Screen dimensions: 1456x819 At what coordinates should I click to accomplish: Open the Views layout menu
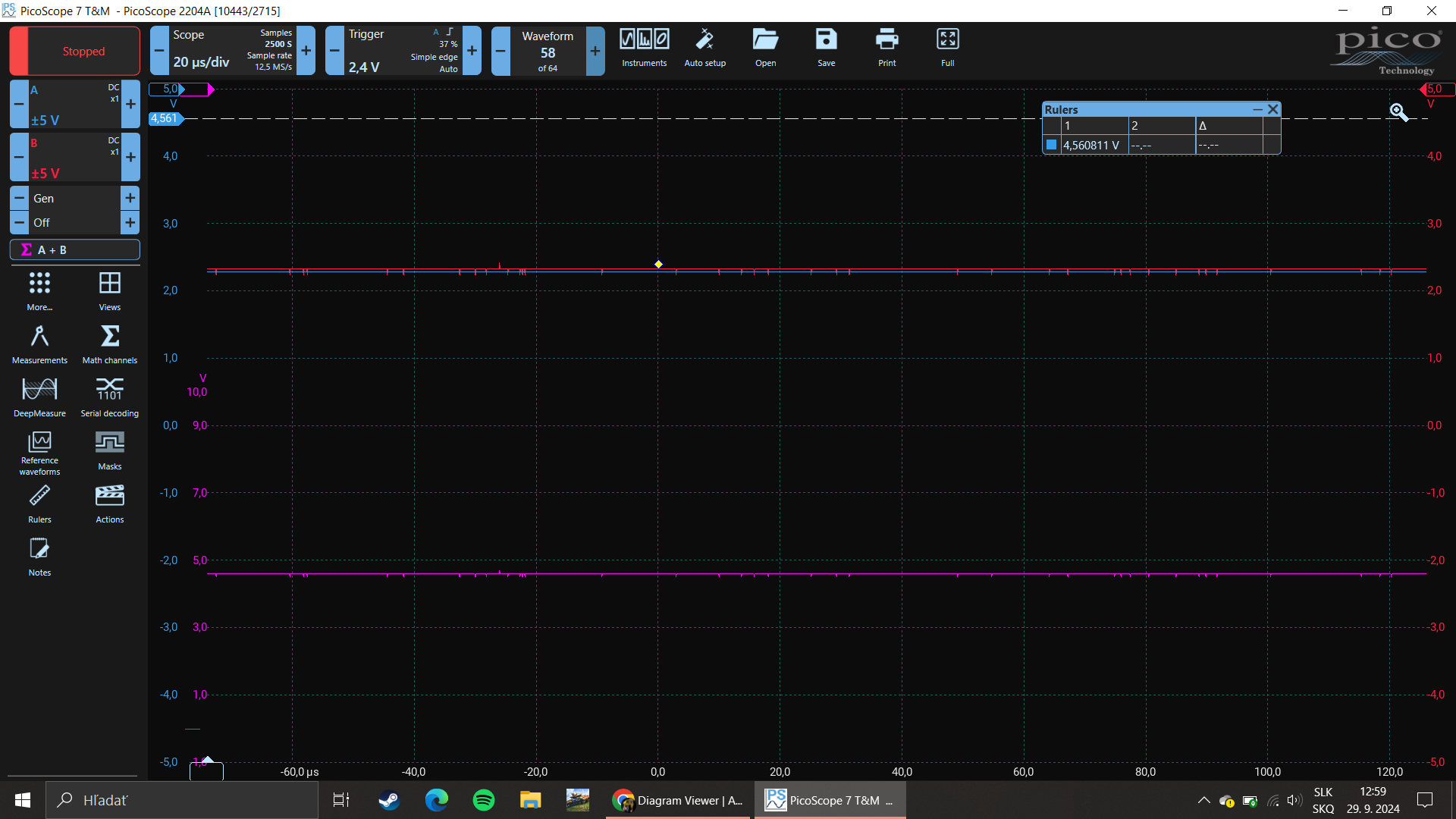point(110,290)
